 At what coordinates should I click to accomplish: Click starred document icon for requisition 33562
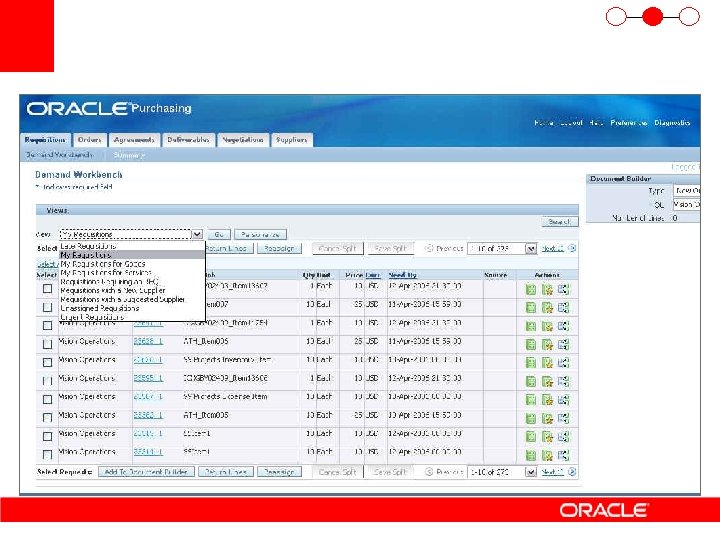pos(547,418)
